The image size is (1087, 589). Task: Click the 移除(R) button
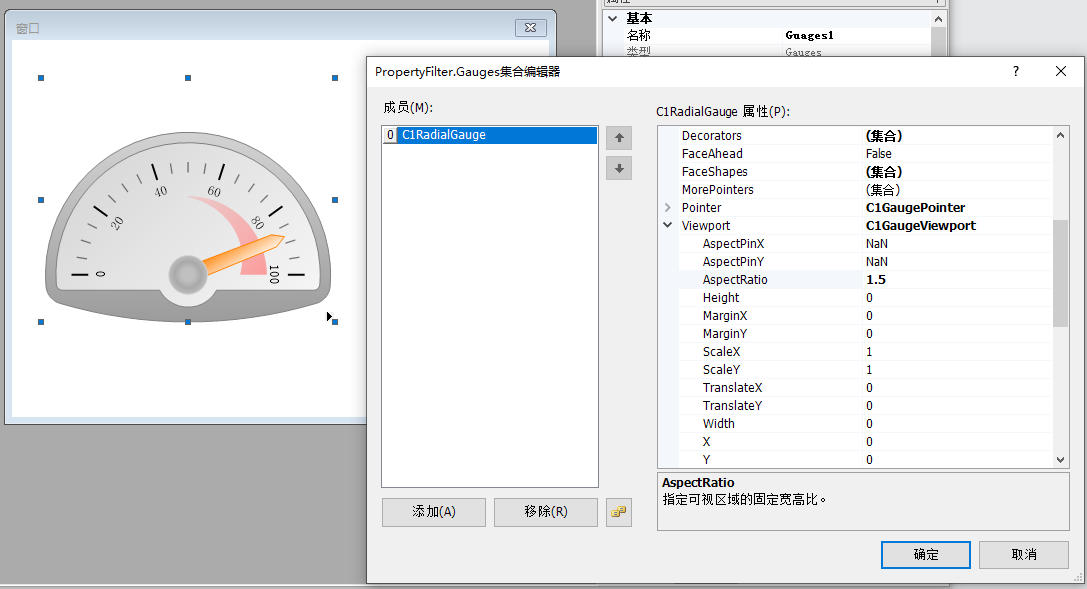[x=546, y=512]
